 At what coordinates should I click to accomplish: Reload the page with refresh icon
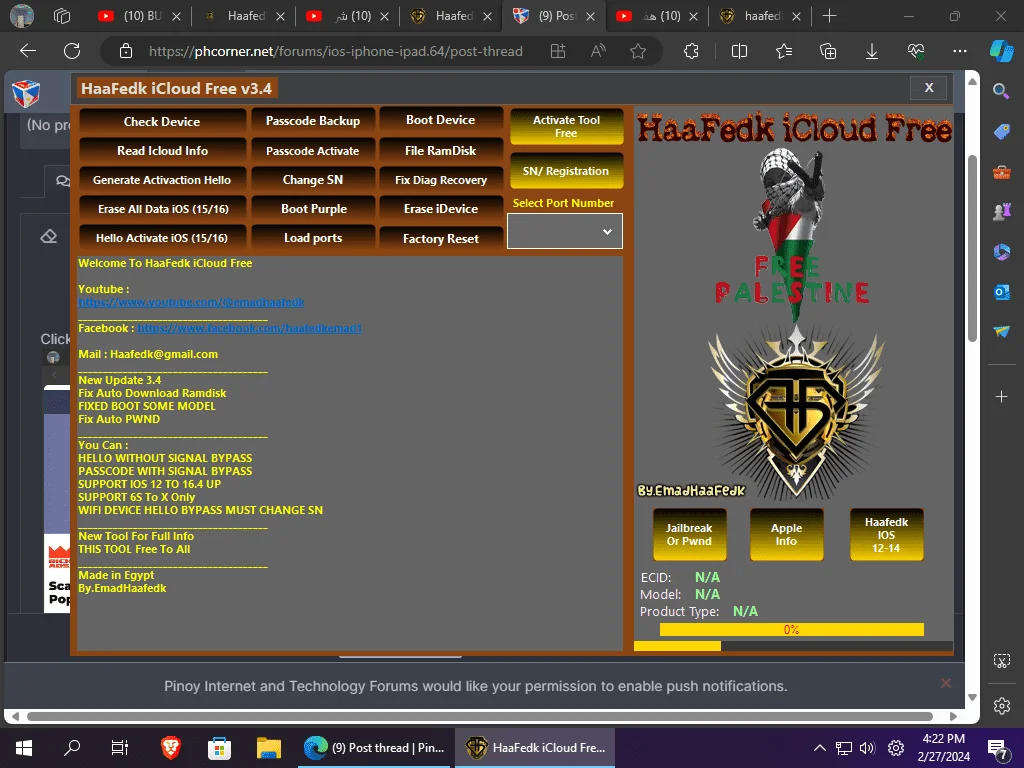(72, 51)
